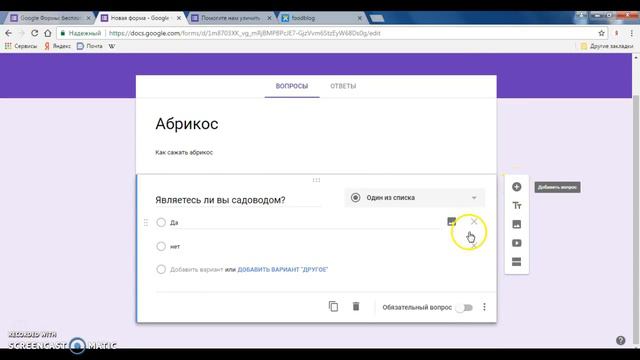Open the question's three-dot more options menu

point(484,307)
